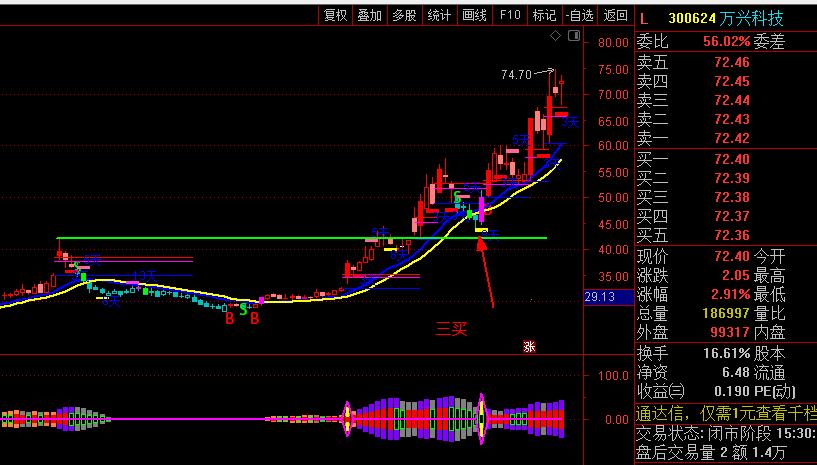Click the 盘后交易量 status line
This screenshot has width=817, height=465.
[x=711, y=452]
